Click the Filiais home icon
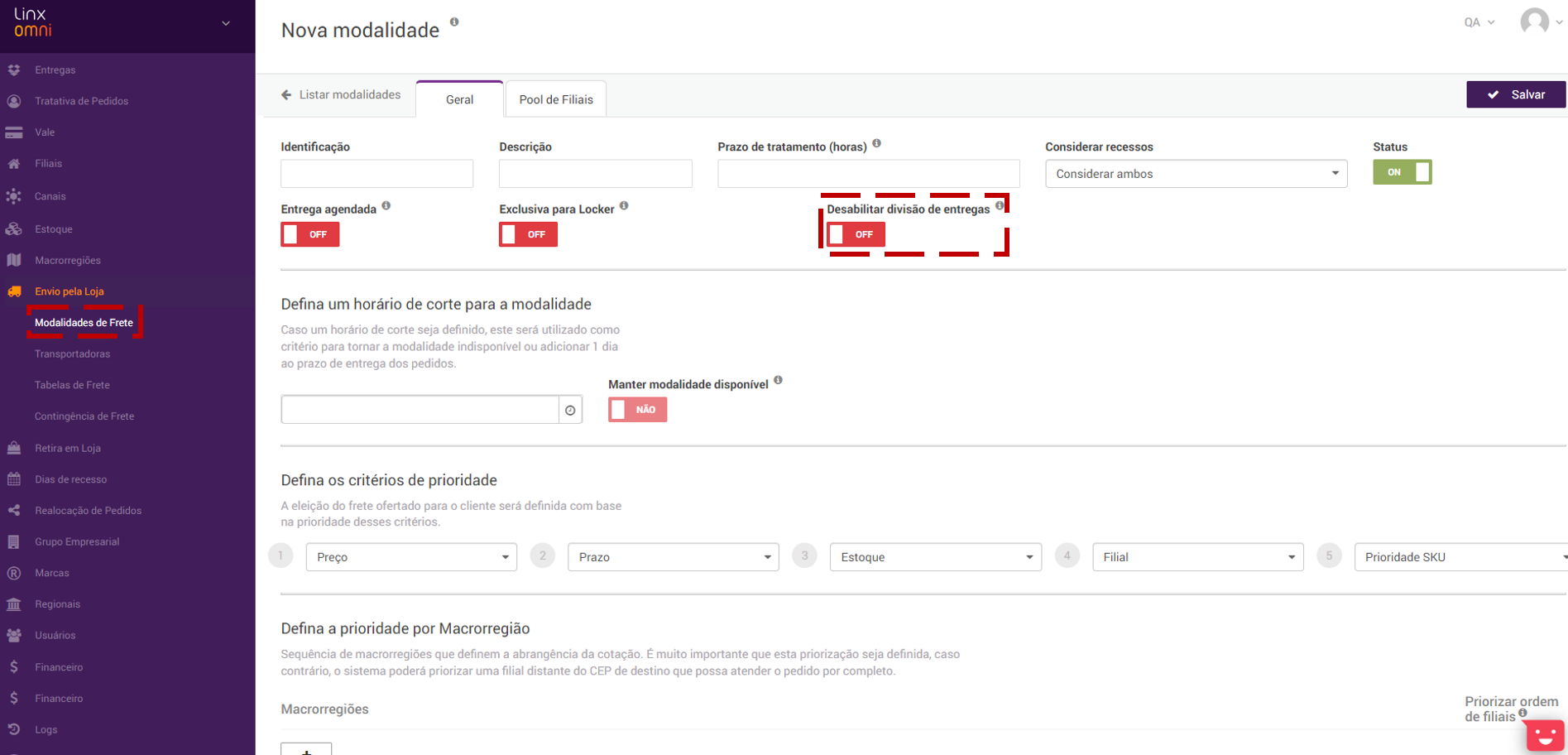Screen dimensions: 1568x755 14,164
